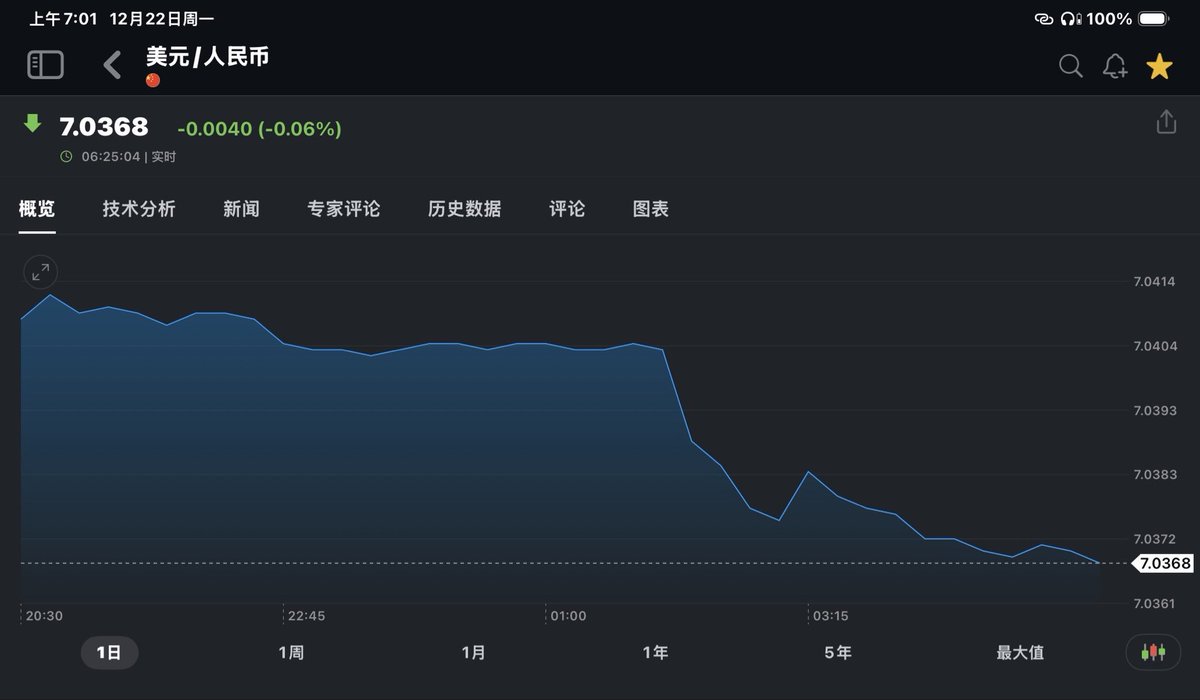
Task: Select the 1年 chart range
Action: [x=655, y=652]
